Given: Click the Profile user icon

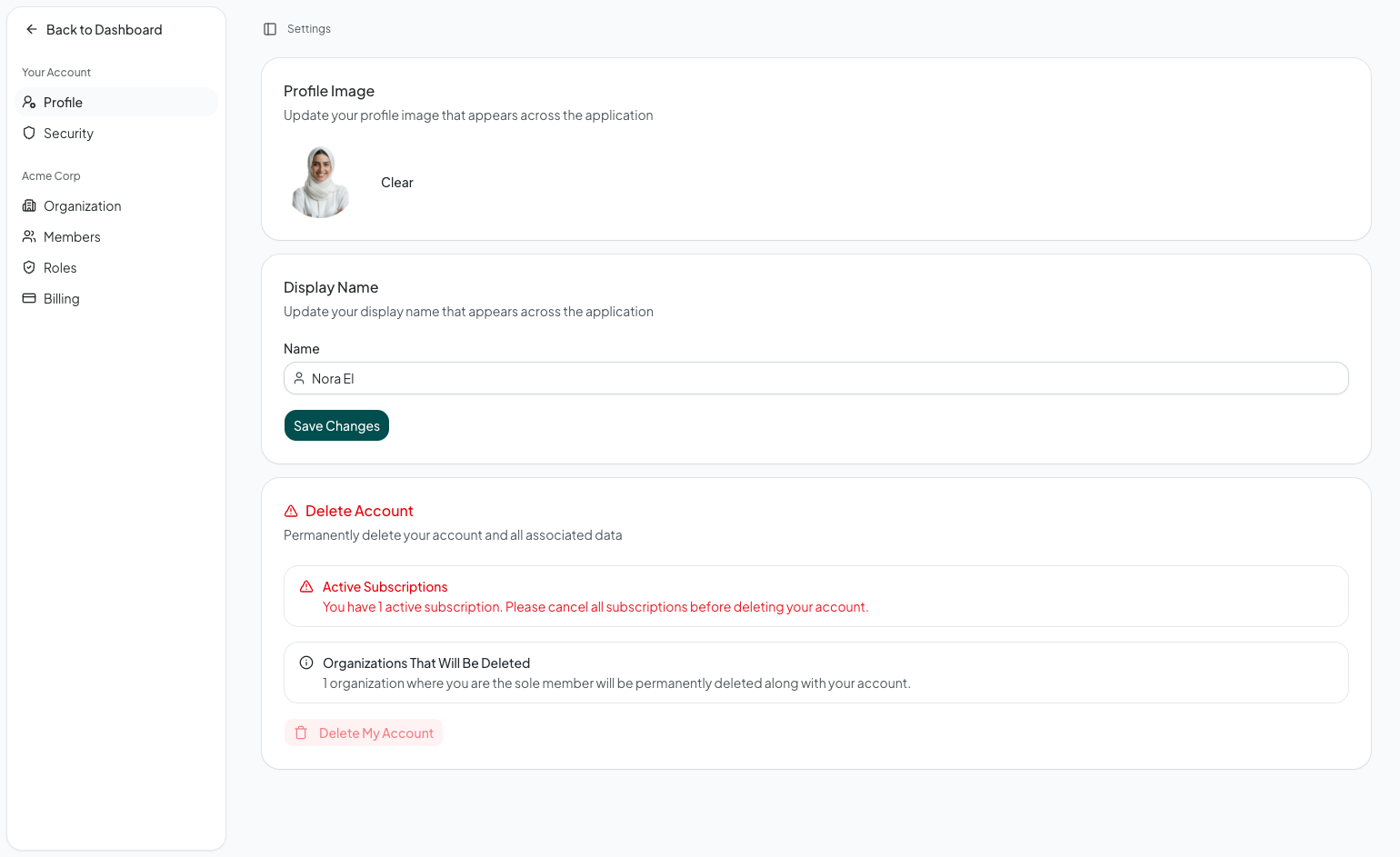Looking at the screenshot, I should (x=29, y=103).
